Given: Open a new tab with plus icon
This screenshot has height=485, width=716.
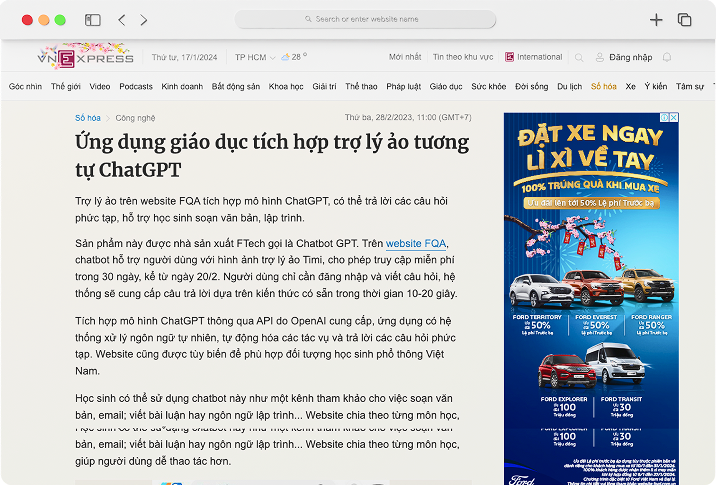Looking at the screenshot, I should pos(656,20).
